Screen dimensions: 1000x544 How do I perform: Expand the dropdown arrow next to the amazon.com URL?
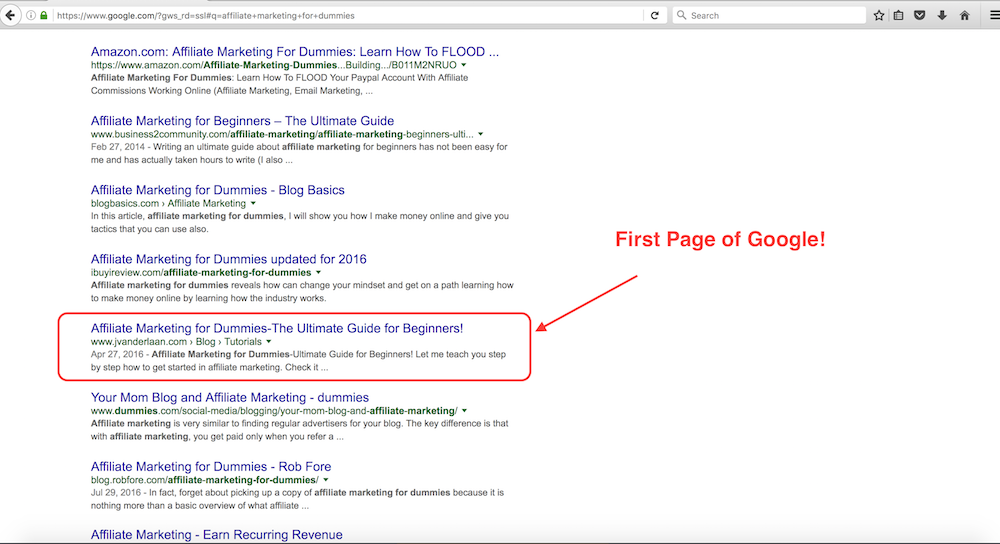pyautogui.click(x=464, y=65)
